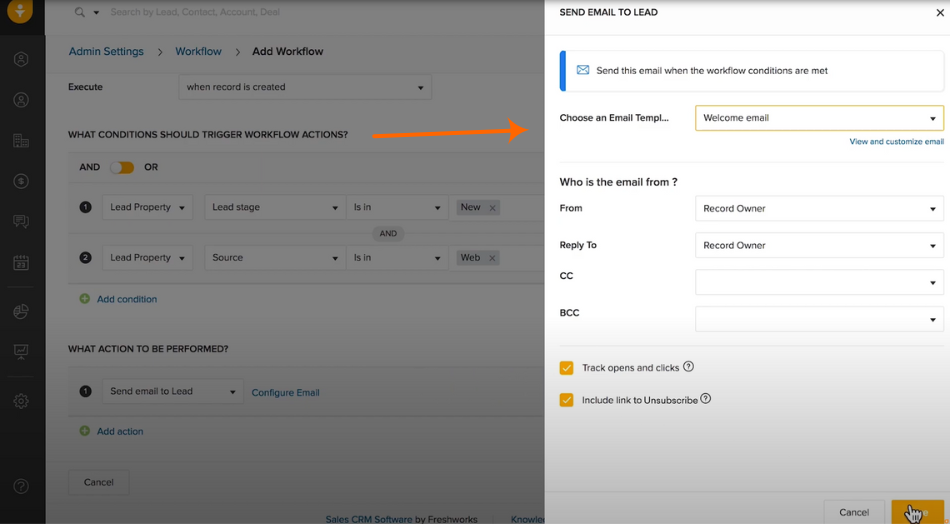
Task: Click the help icon next to Track opens and clicks
Action: point(688,366)
